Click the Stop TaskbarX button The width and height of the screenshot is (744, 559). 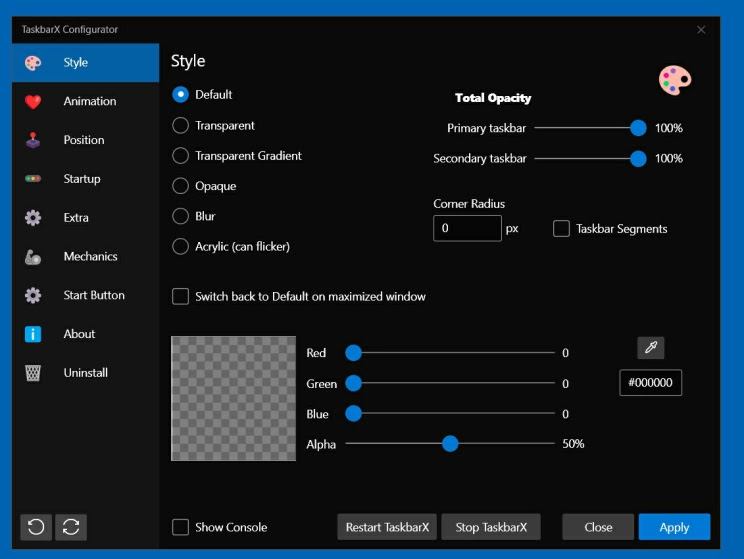(x=491, y=527)
